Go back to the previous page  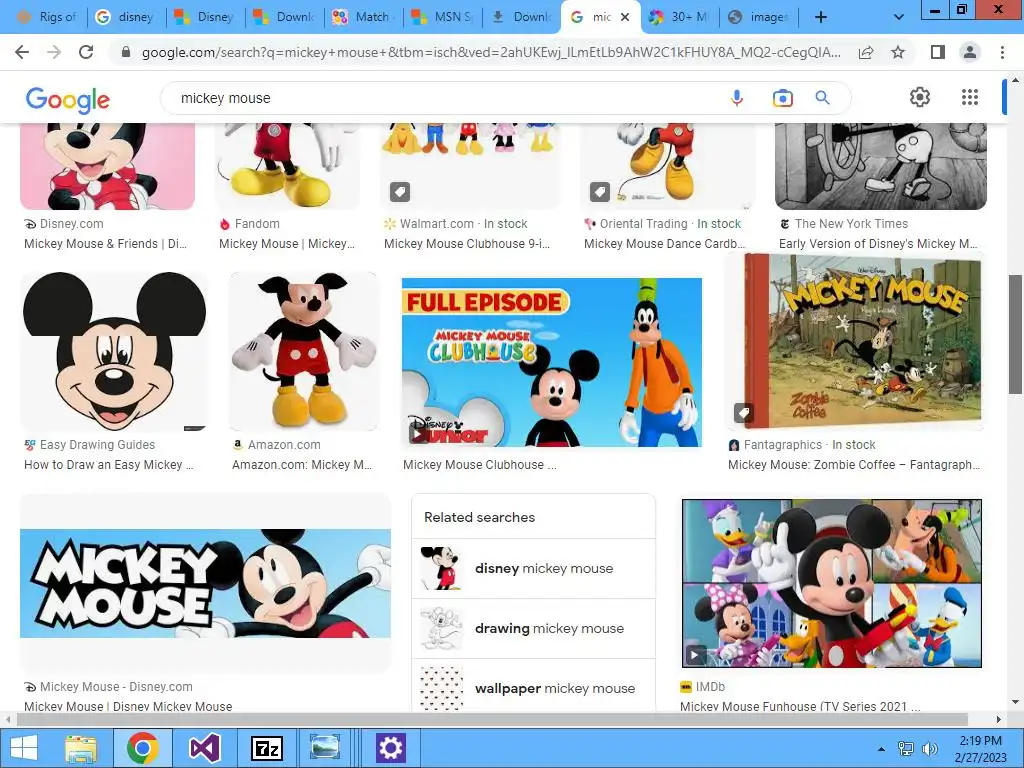(22, 52)
